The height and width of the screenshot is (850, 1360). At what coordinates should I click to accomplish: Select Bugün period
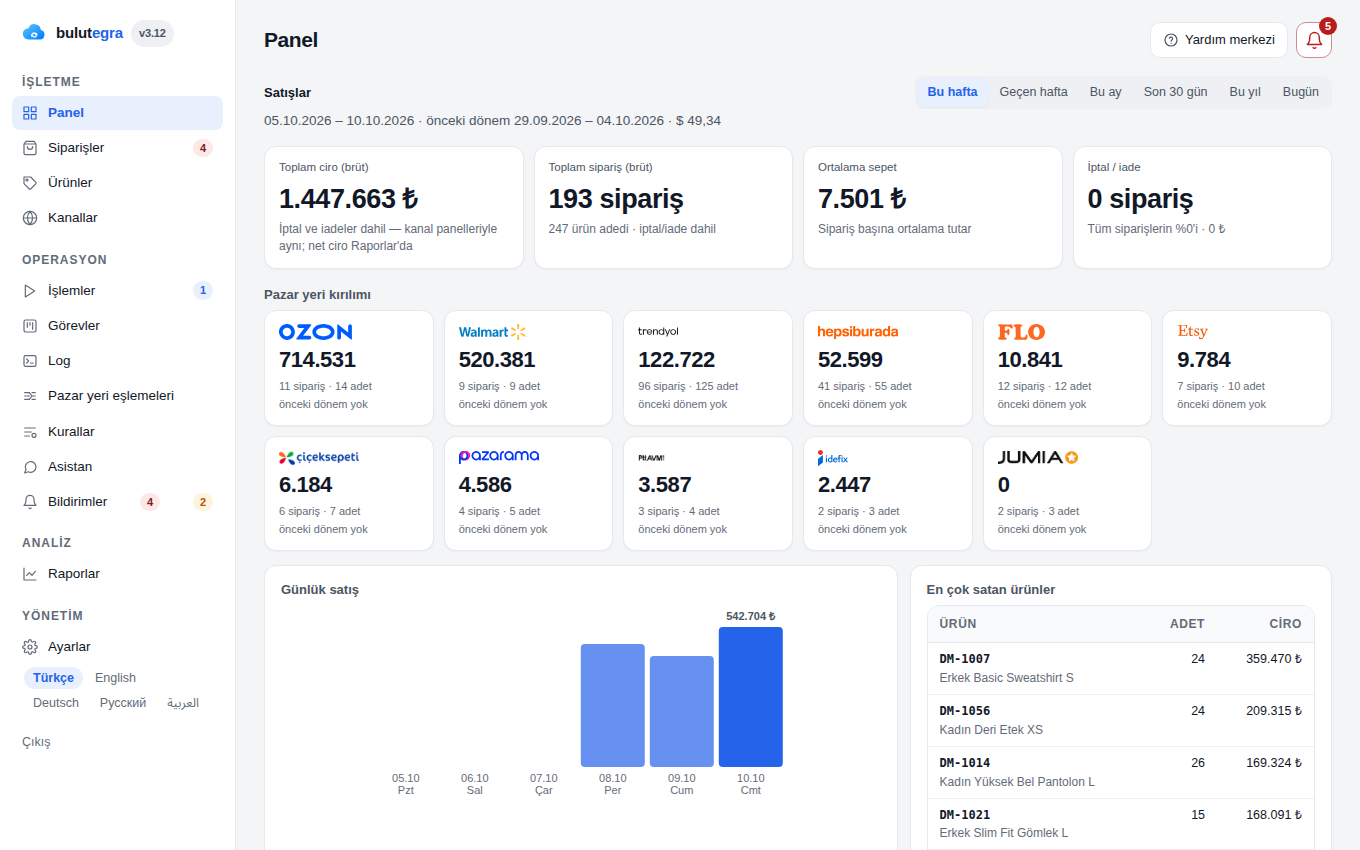coord(1300,92)
